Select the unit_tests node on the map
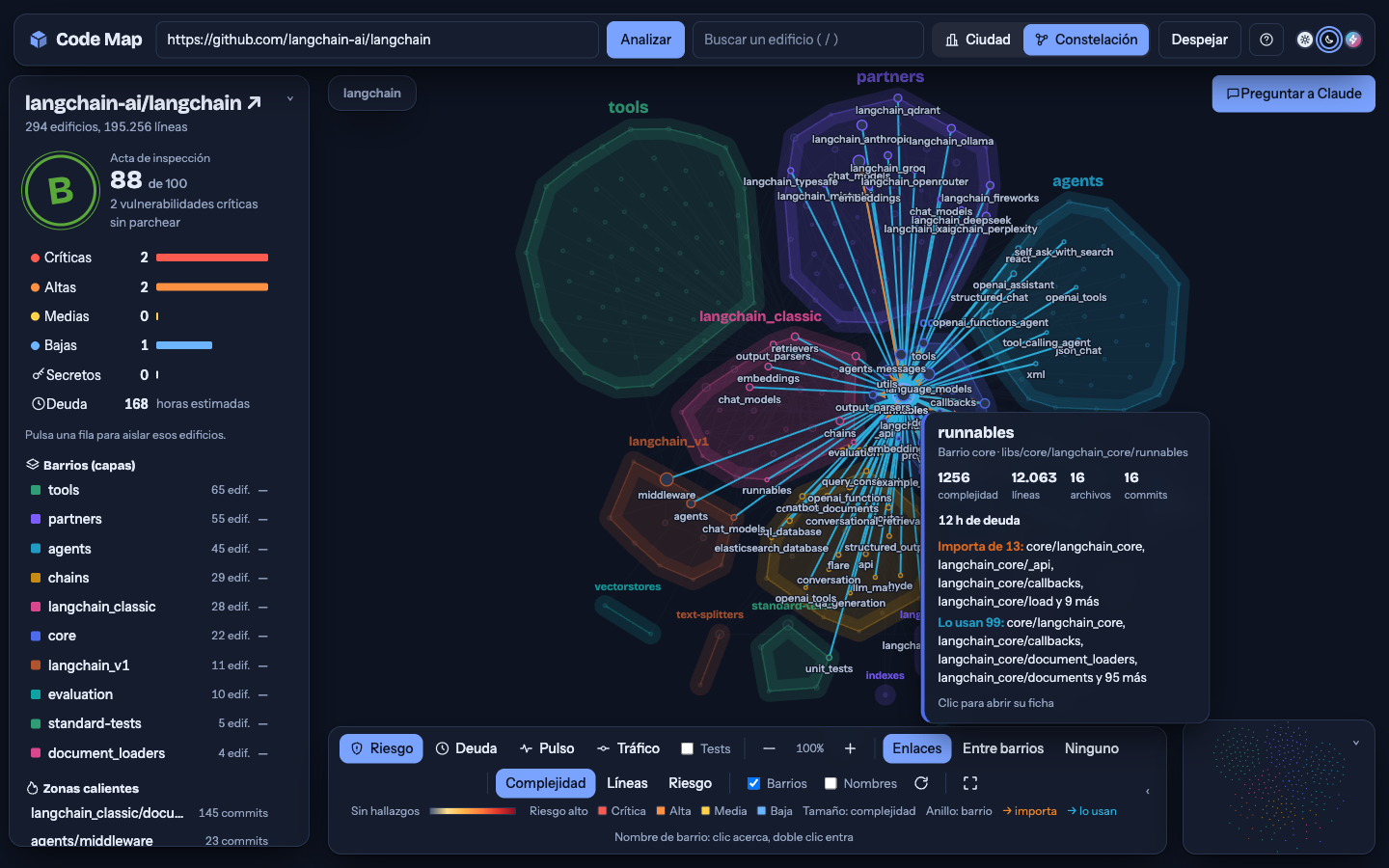Image resolution: width=1389 pixels, height=868 pixels. pos(829,658)
